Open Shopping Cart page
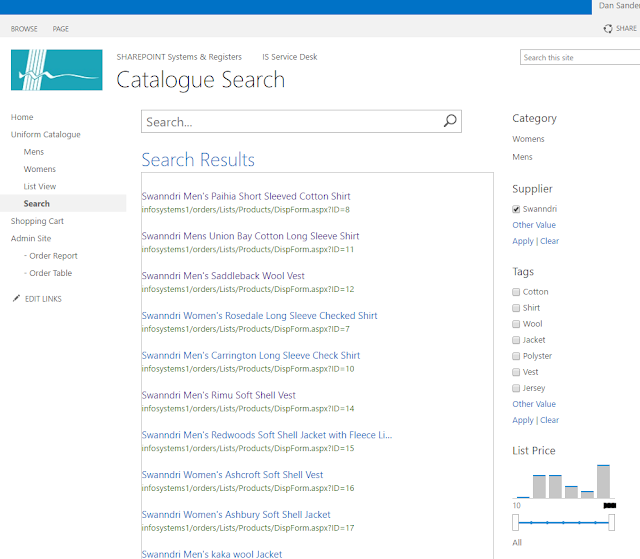The image size is (640, 559). coord(37,221)
